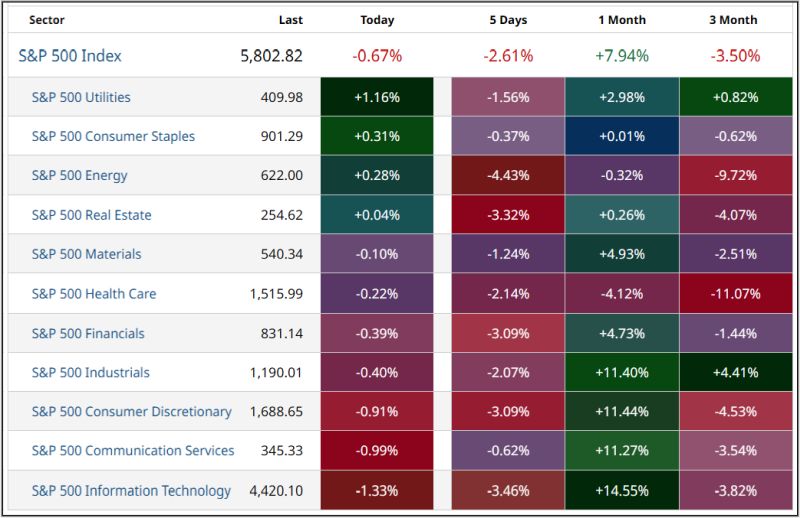800x518 pixels.
Task: Click the 3 Month column header
Action: pyautogui.click(x=734, y=20)
